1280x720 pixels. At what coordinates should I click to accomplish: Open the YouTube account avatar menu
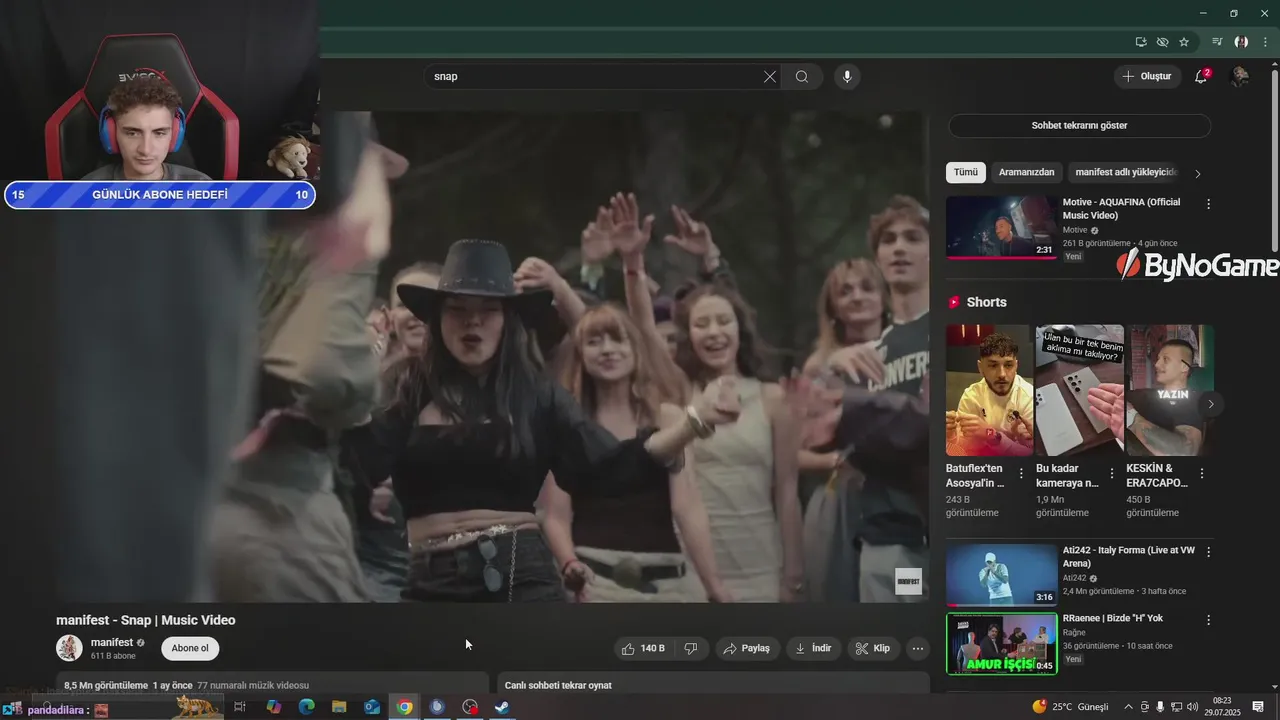1240,77
